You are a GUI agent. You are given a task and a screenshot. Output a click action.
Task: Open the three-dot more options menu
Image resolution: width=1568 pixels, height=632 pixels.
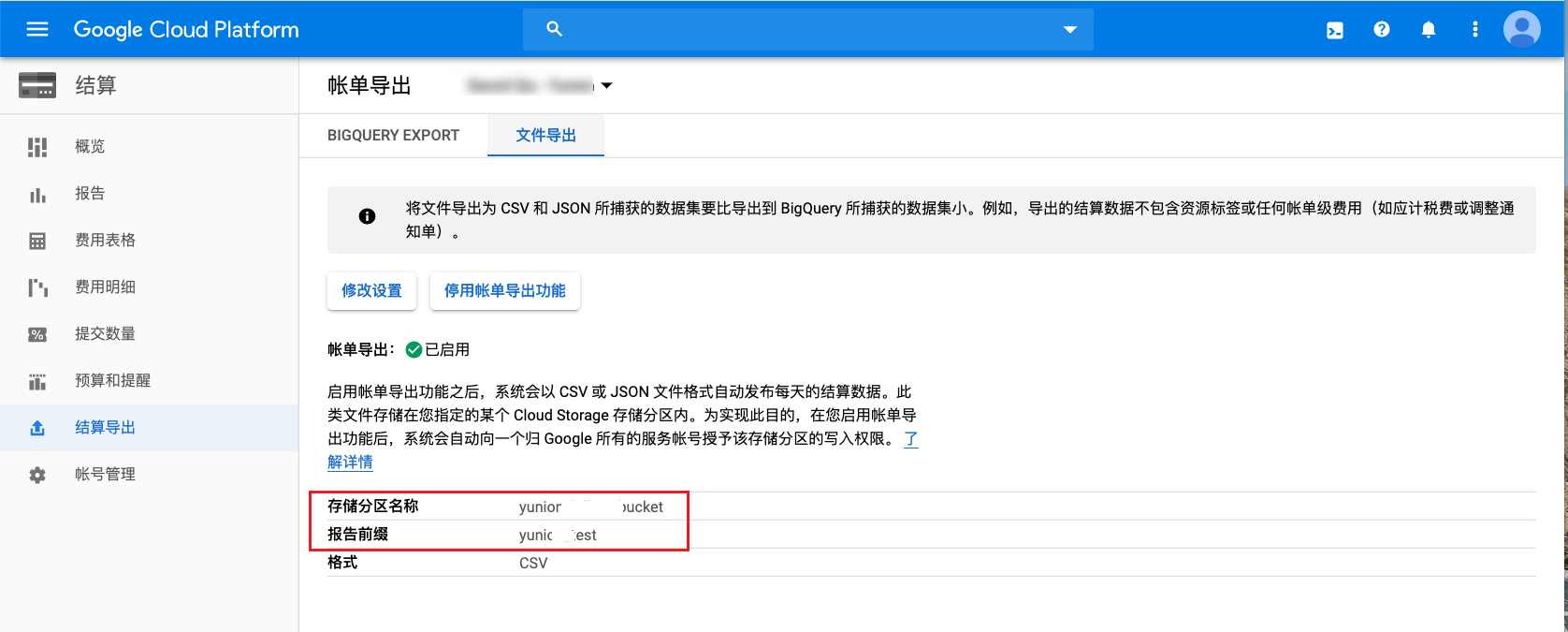(x=1475, y=30)
